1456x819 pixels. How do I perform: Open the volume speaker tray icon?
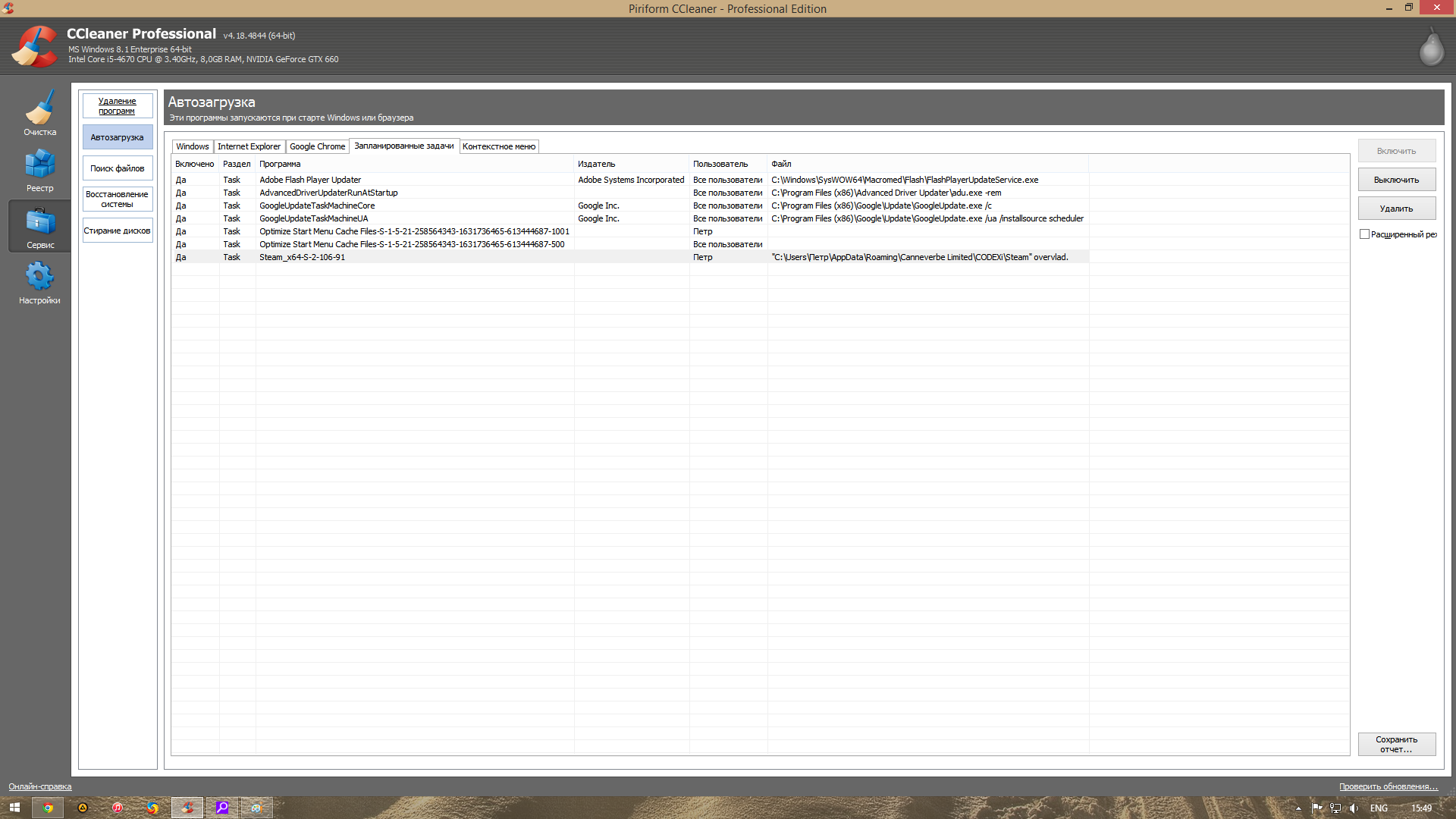click(x=1354, y=808)
